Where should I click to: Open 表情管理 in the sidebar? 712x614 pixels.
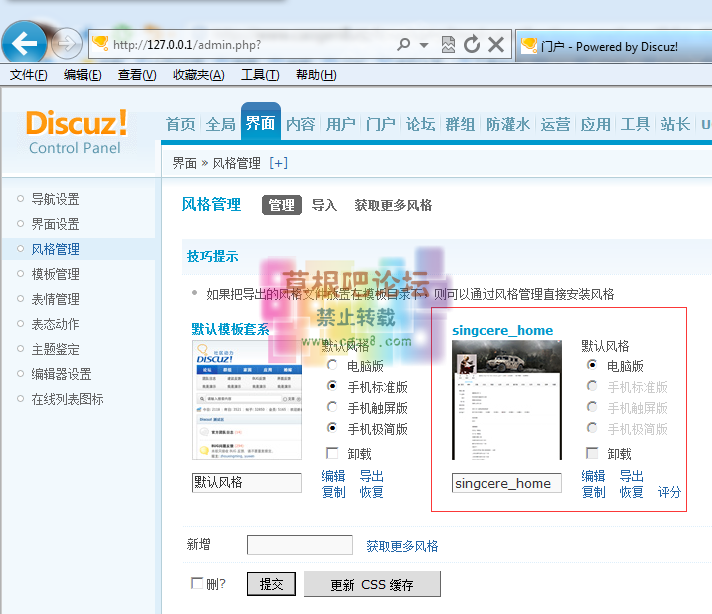tap(55, 299)
